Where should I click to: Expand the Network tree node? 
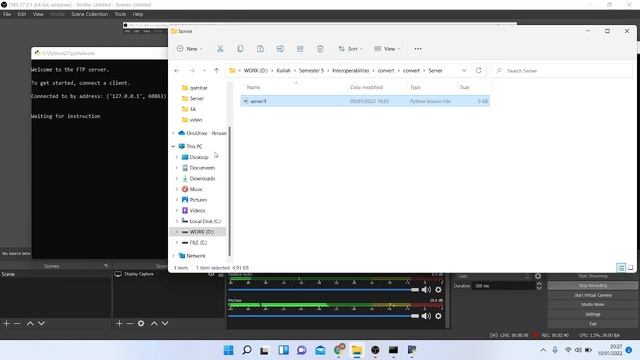173,256
